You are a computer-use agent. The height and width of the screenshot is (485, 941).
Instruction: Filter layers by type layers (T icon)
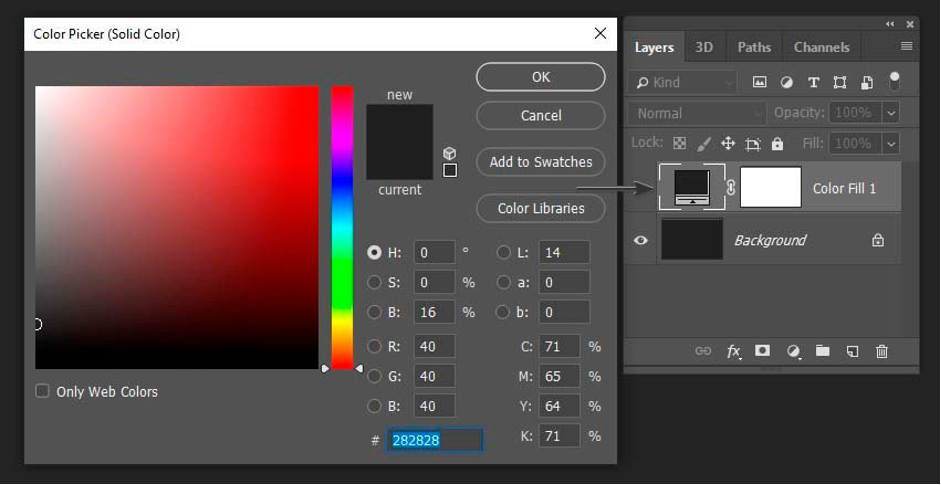tap(813, 82)
